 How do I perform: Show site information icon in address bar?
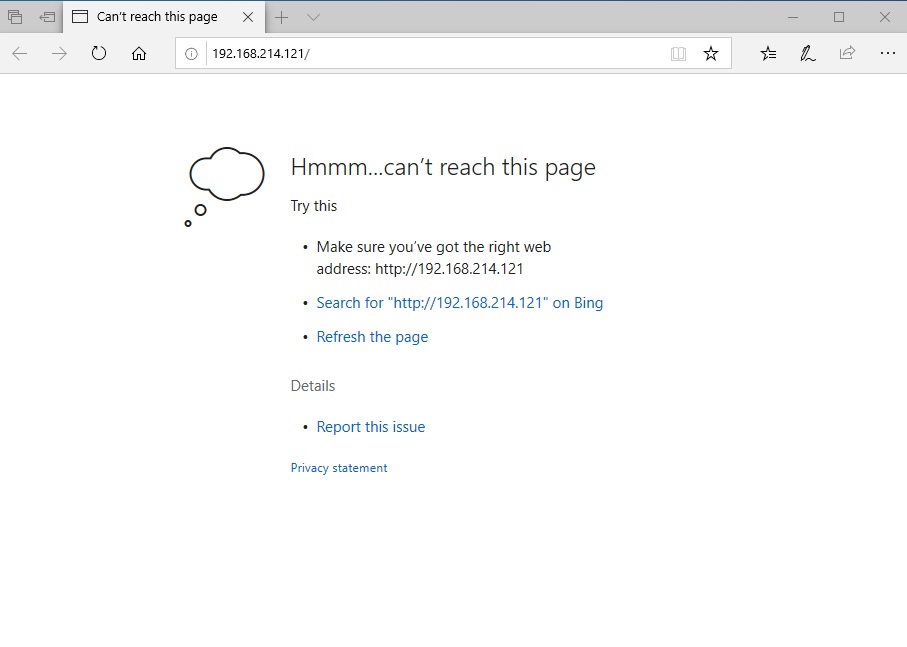[x=191, y=54]
